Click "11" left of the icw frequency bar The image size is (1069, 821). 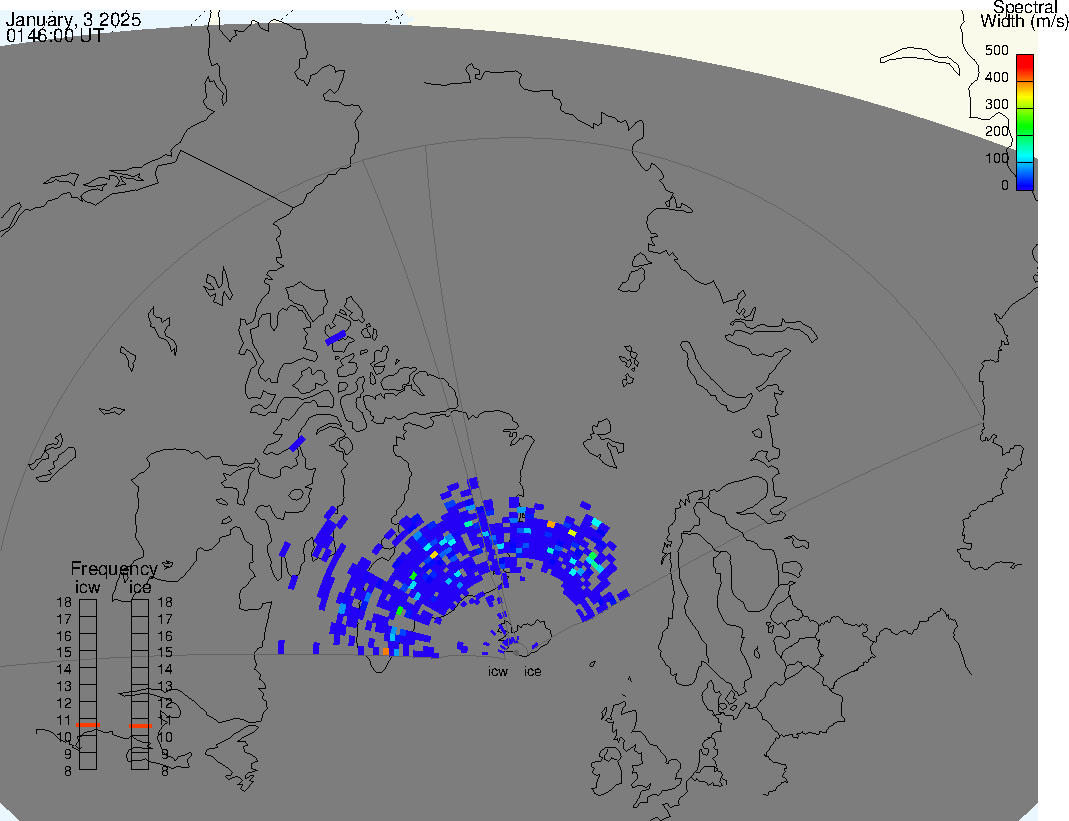(x=63, y=720)
